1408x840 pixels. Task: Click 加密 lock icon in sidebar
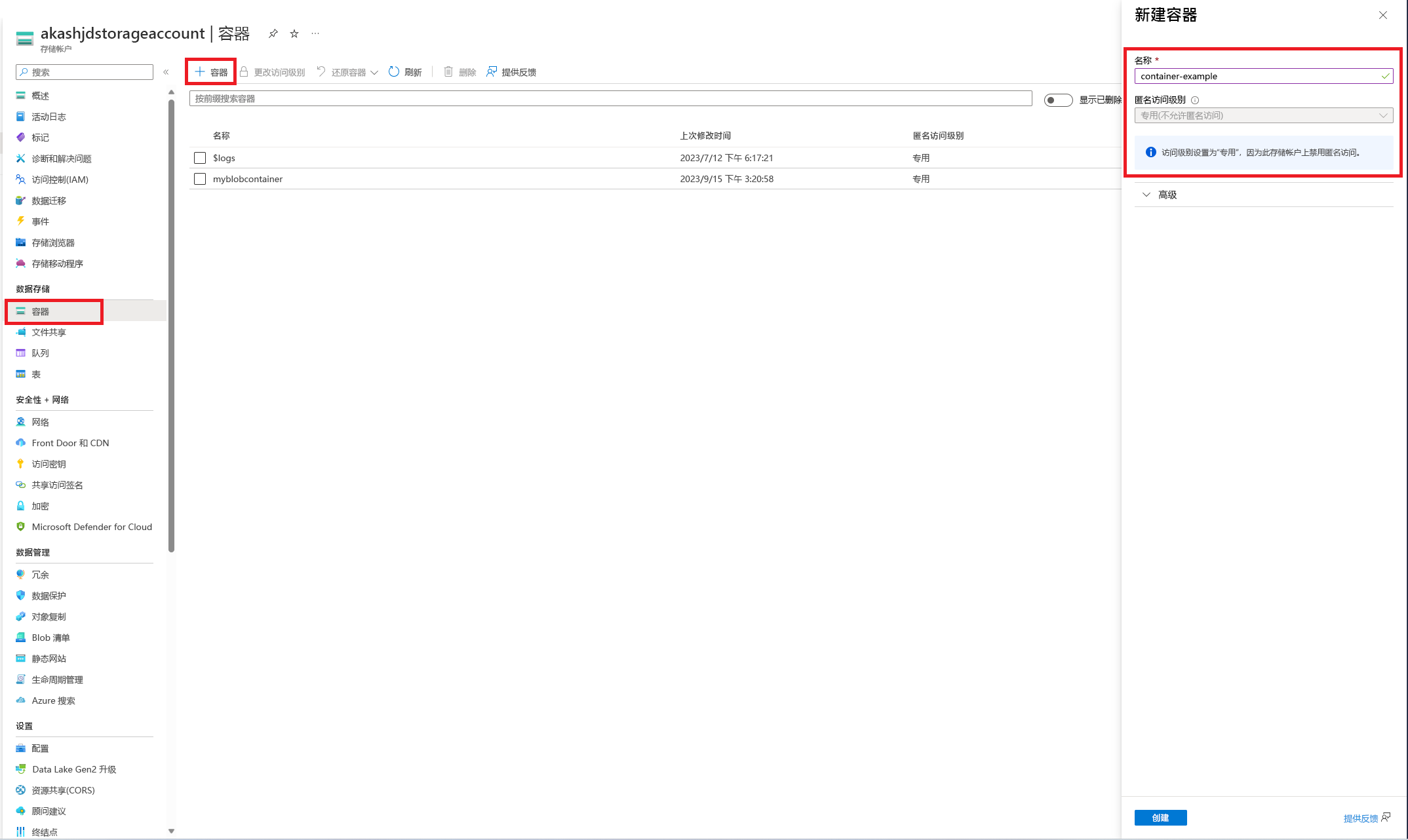coord(20,505)
